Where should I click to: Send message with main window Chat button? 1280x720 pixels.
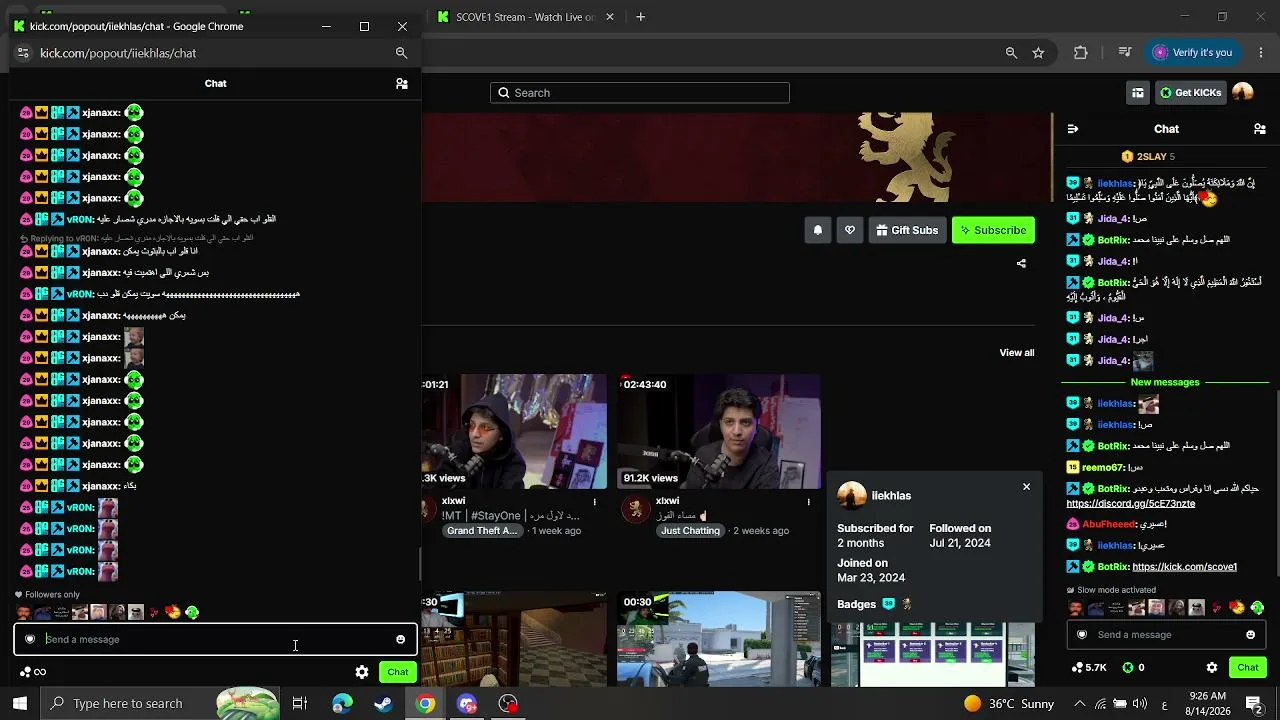[x=1248, y=668]
